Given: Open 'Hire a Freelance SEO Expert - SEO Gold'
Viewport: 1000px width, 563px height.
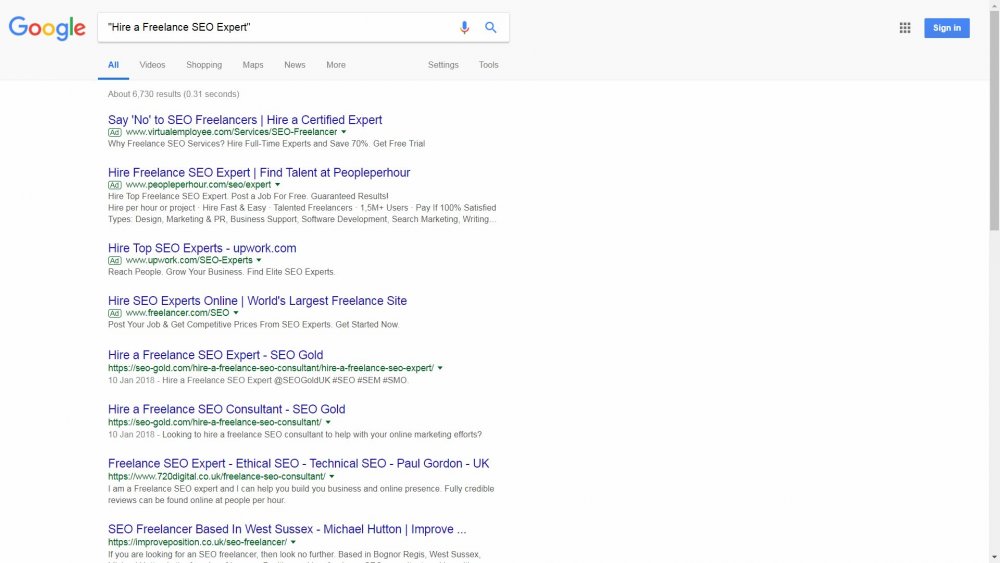Looking at the screenshot, I should point(216,355).
